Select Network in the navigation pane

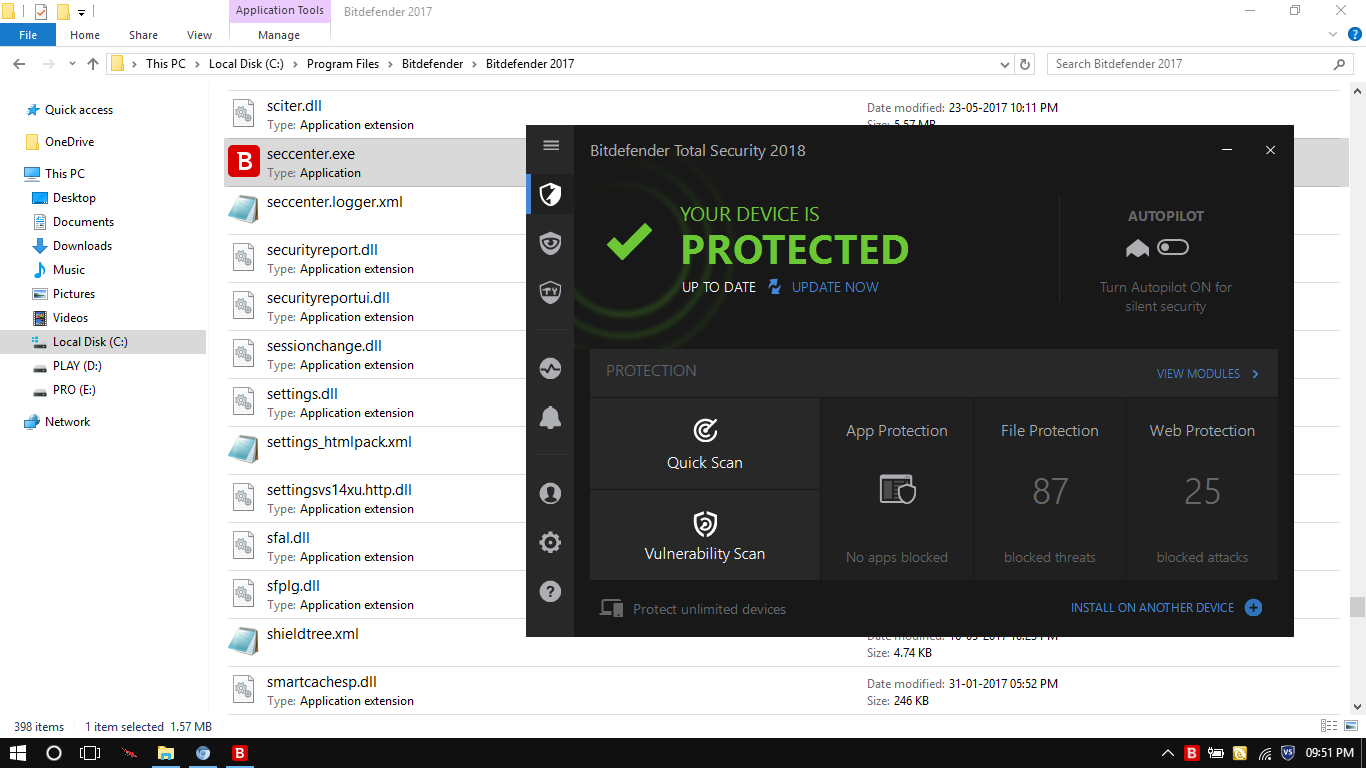pyautogui.click(x=67, y=422)
